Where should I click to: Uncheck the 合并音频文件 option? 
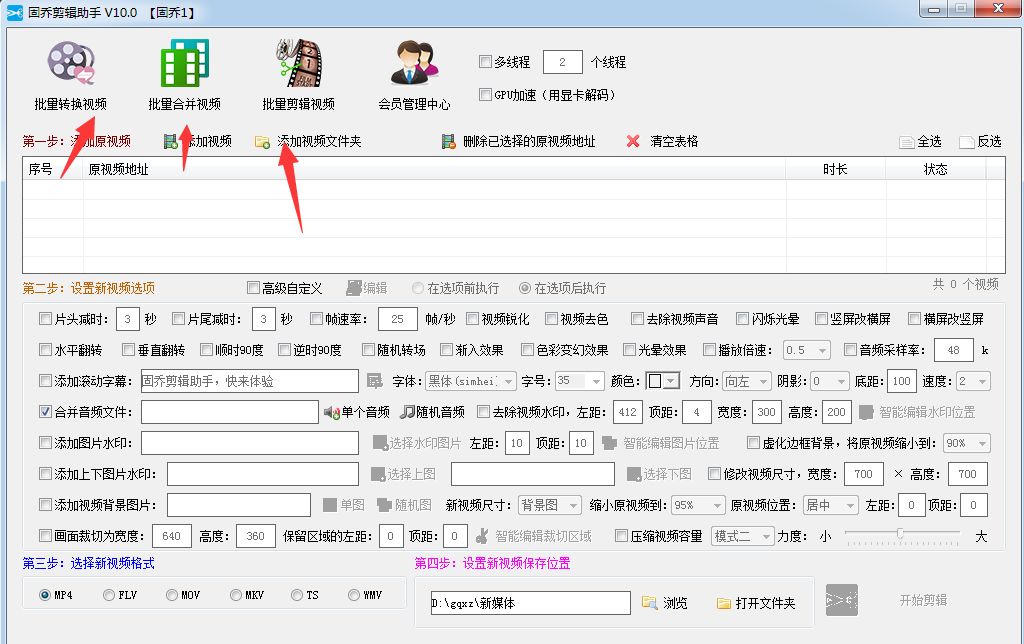pos(45,411)
